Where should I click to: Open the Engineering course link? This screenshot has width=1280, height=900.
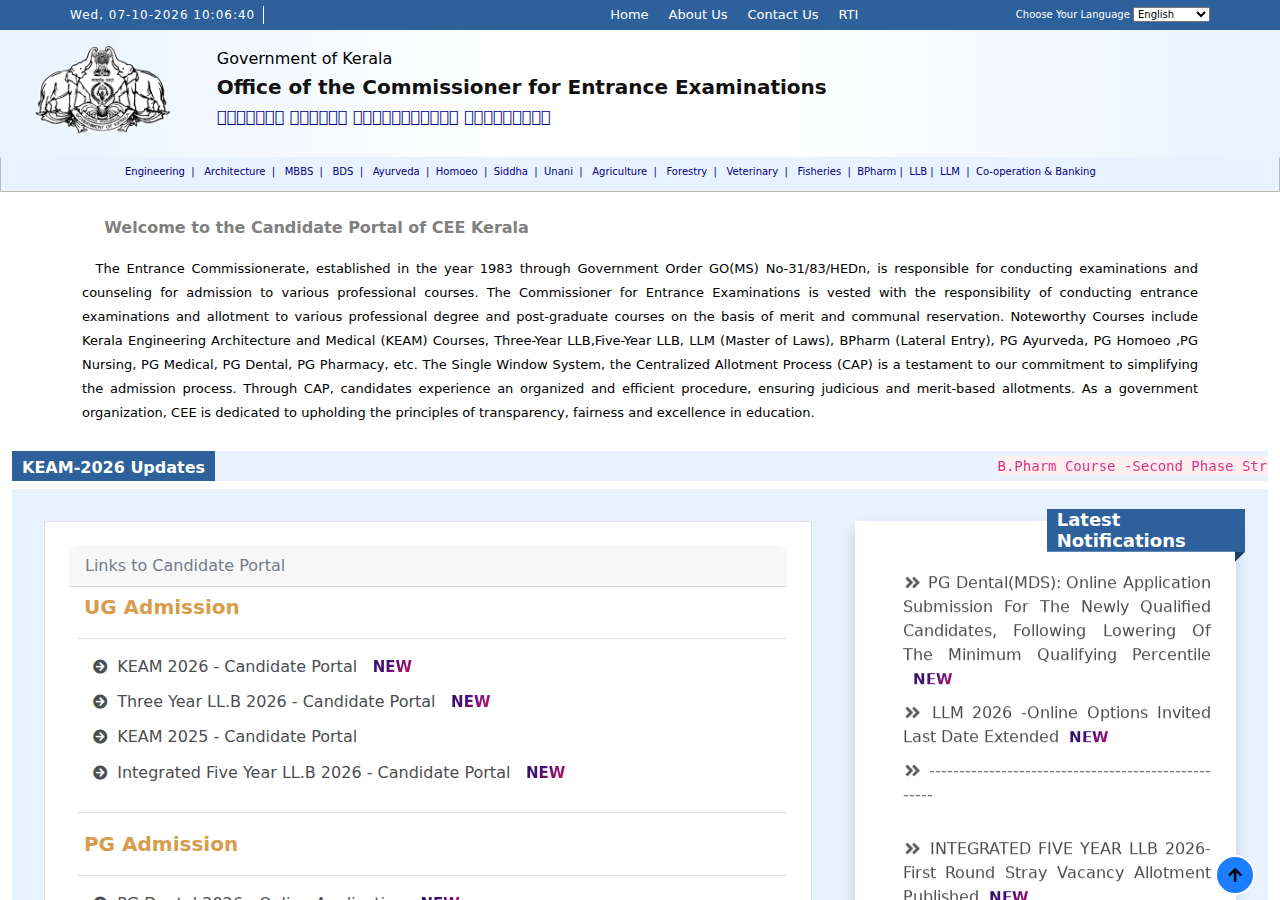155,172
